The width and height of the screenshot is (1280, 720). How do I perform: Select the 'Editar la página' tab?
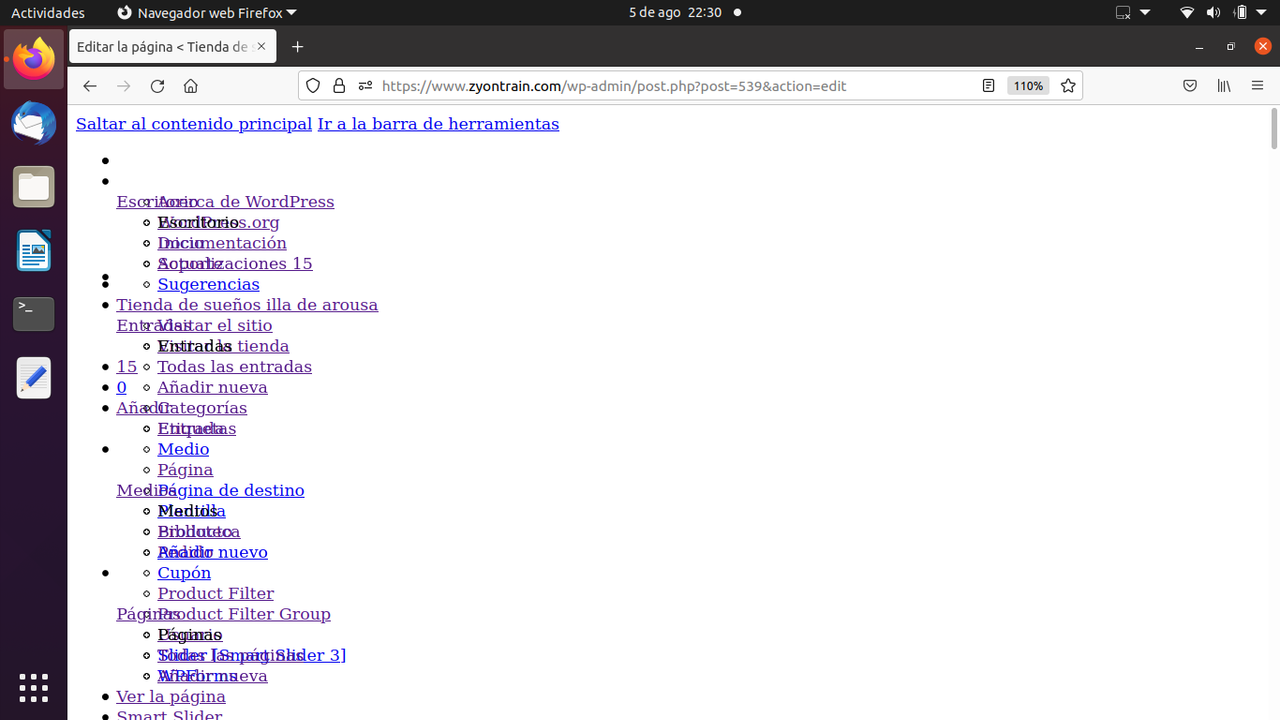172,47
